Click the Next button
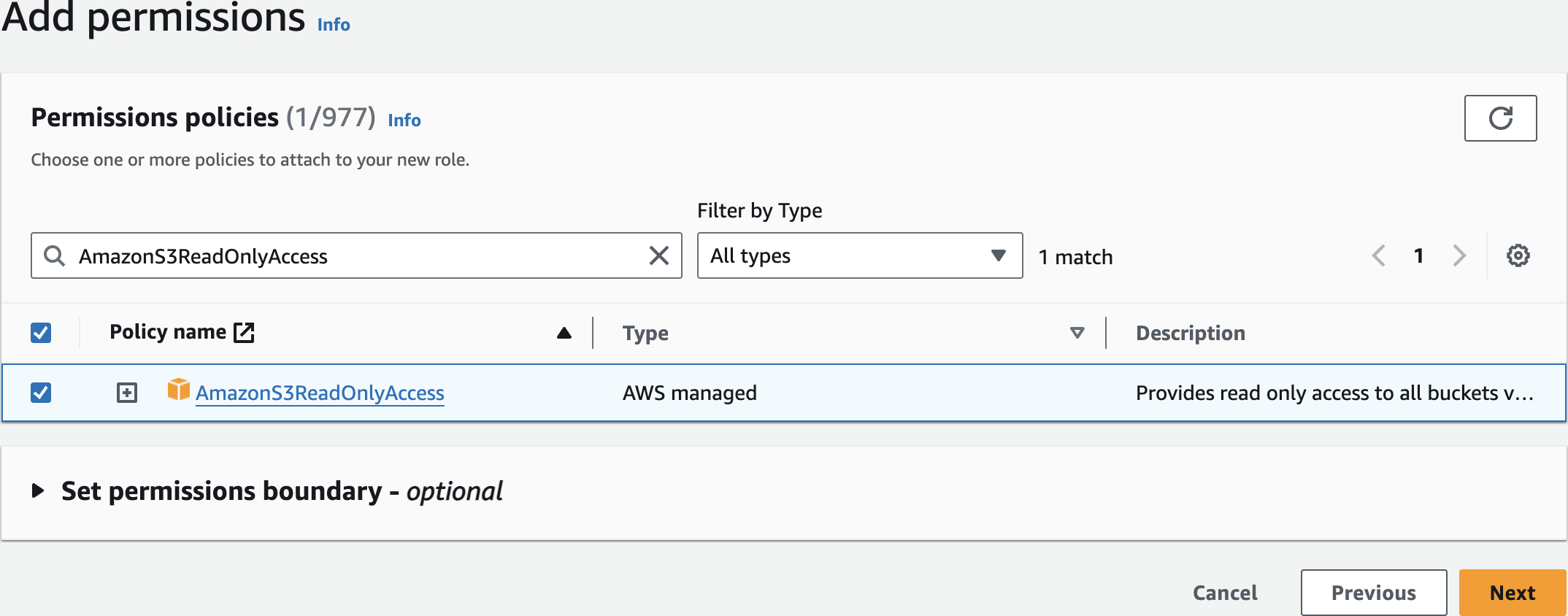Viewport: 1568px width, 616px height. pyautogui.click(x=1512, y=593)
